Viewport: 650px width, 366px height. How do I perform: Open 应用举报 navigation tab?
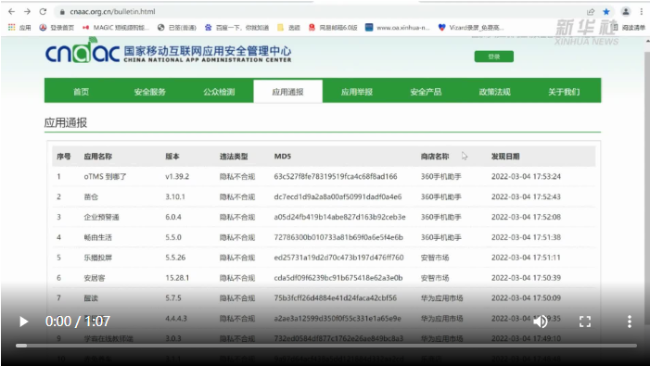click(357, 92)
